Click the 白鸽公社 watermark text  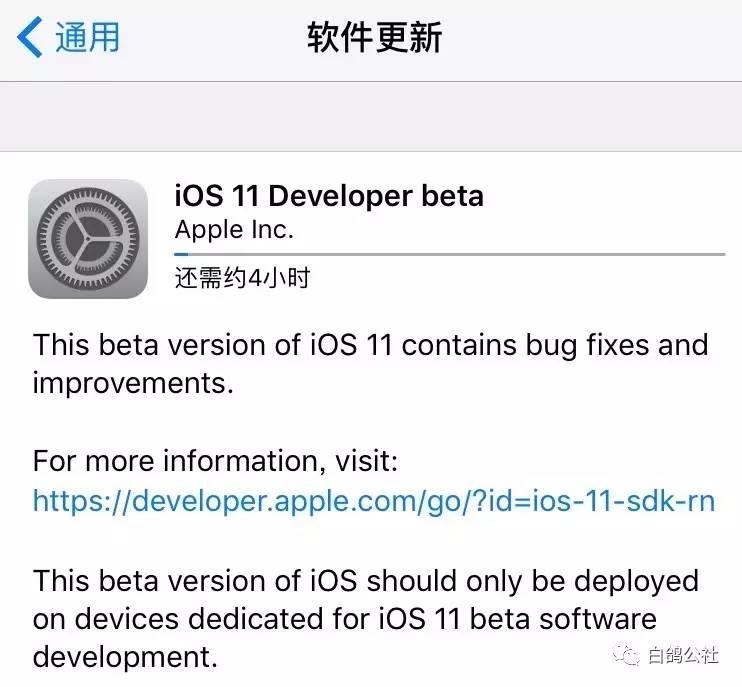click(683, 656)
